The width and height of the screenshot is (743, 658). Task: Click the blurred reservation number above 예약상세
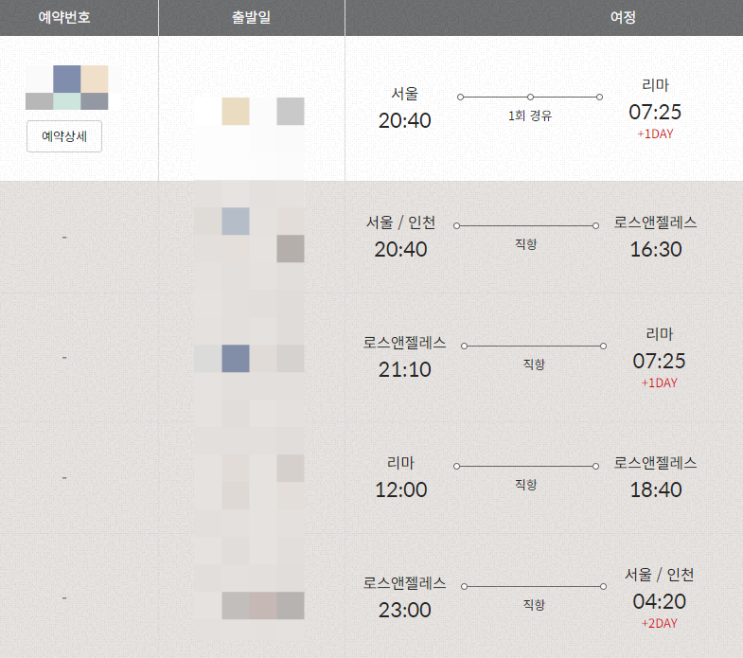click(x=67, y=88)
